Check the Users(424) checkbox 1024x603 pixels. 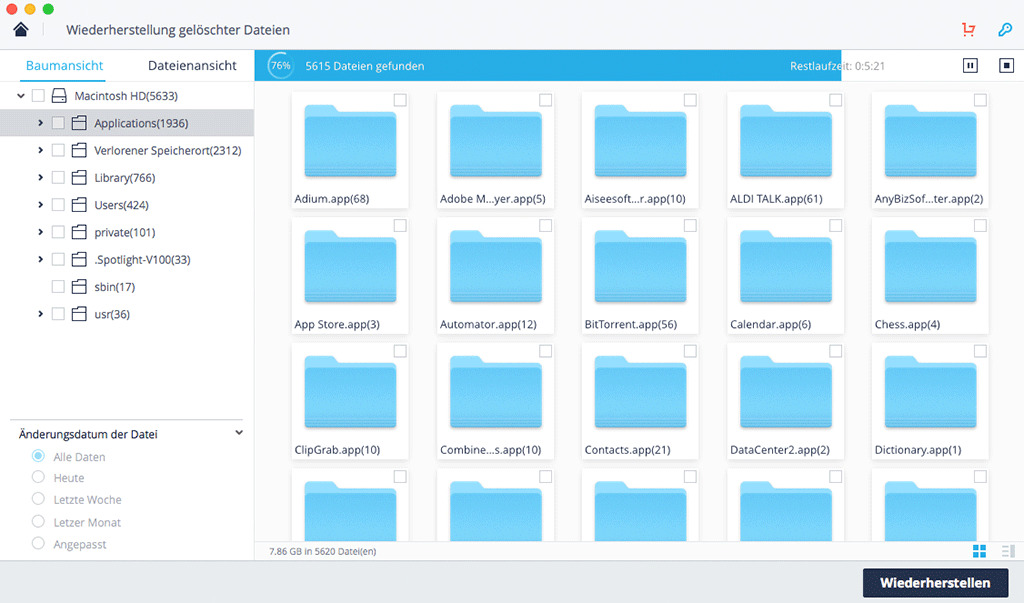coord(58,205)
